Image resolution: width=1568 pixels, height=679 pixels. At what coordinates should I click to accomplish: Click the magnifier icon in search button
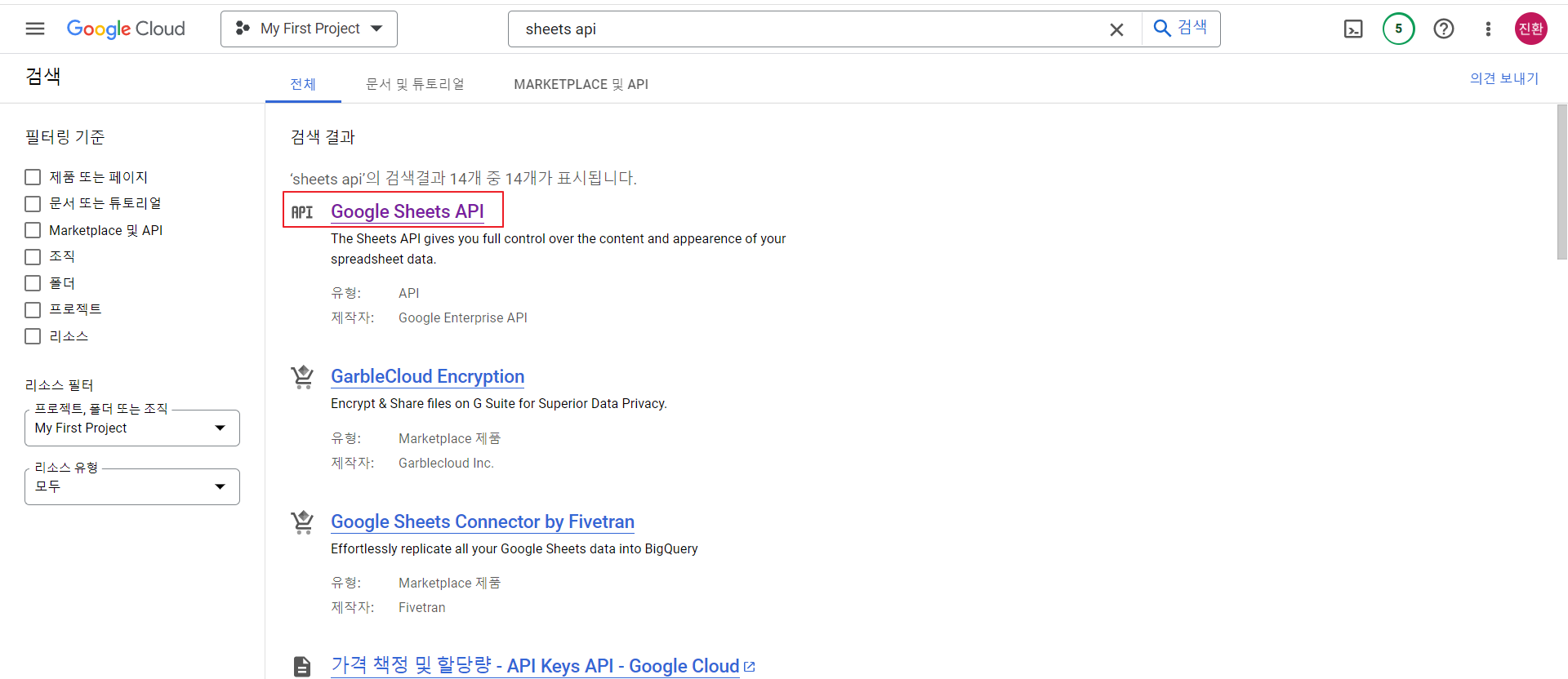coord(1161,29)
